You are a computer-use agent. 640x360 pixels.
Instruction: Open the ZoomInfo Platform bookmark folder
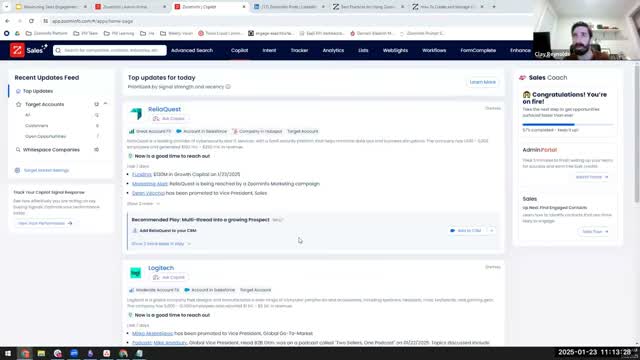47,33
